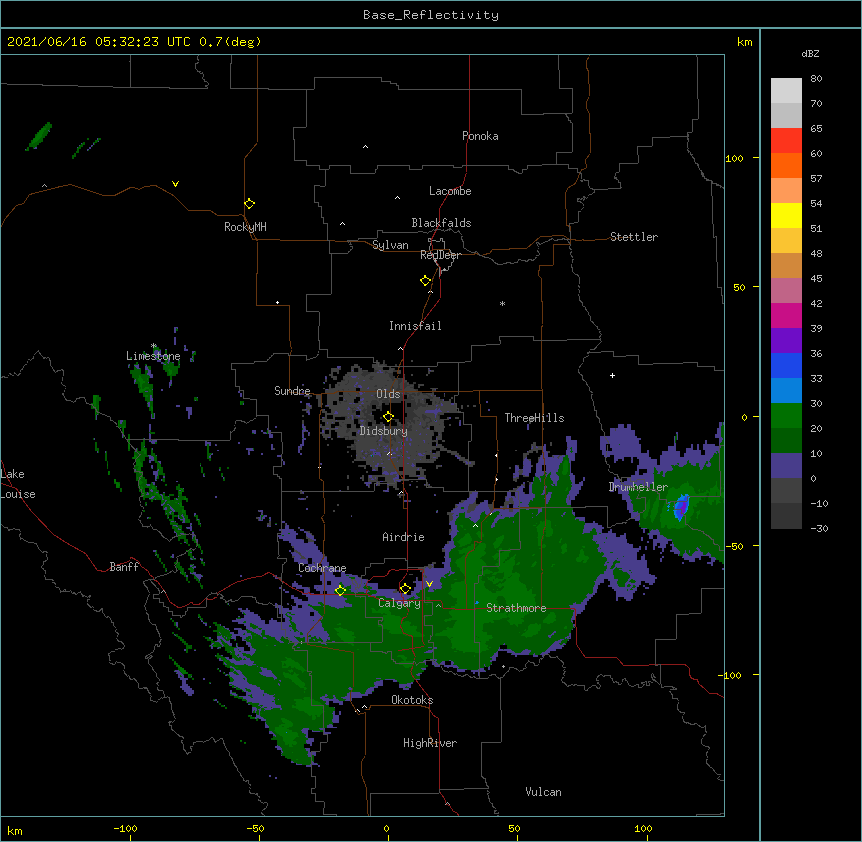This screenshot has width=862, height=842.
Task: Click the yellow V marker northeast of Calgary
Action: 429,584
